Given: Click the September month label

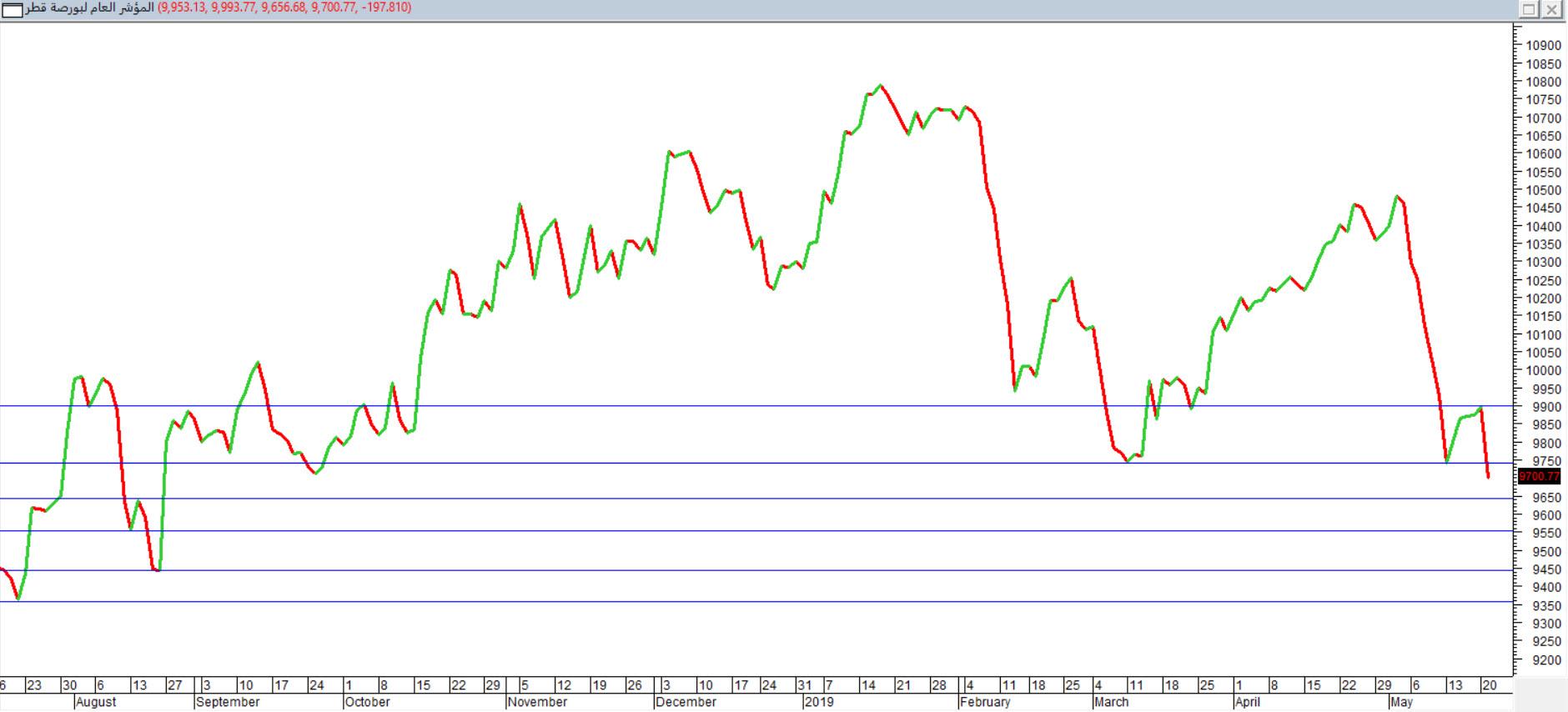Looking at the screenshot, I should [228, 702].
